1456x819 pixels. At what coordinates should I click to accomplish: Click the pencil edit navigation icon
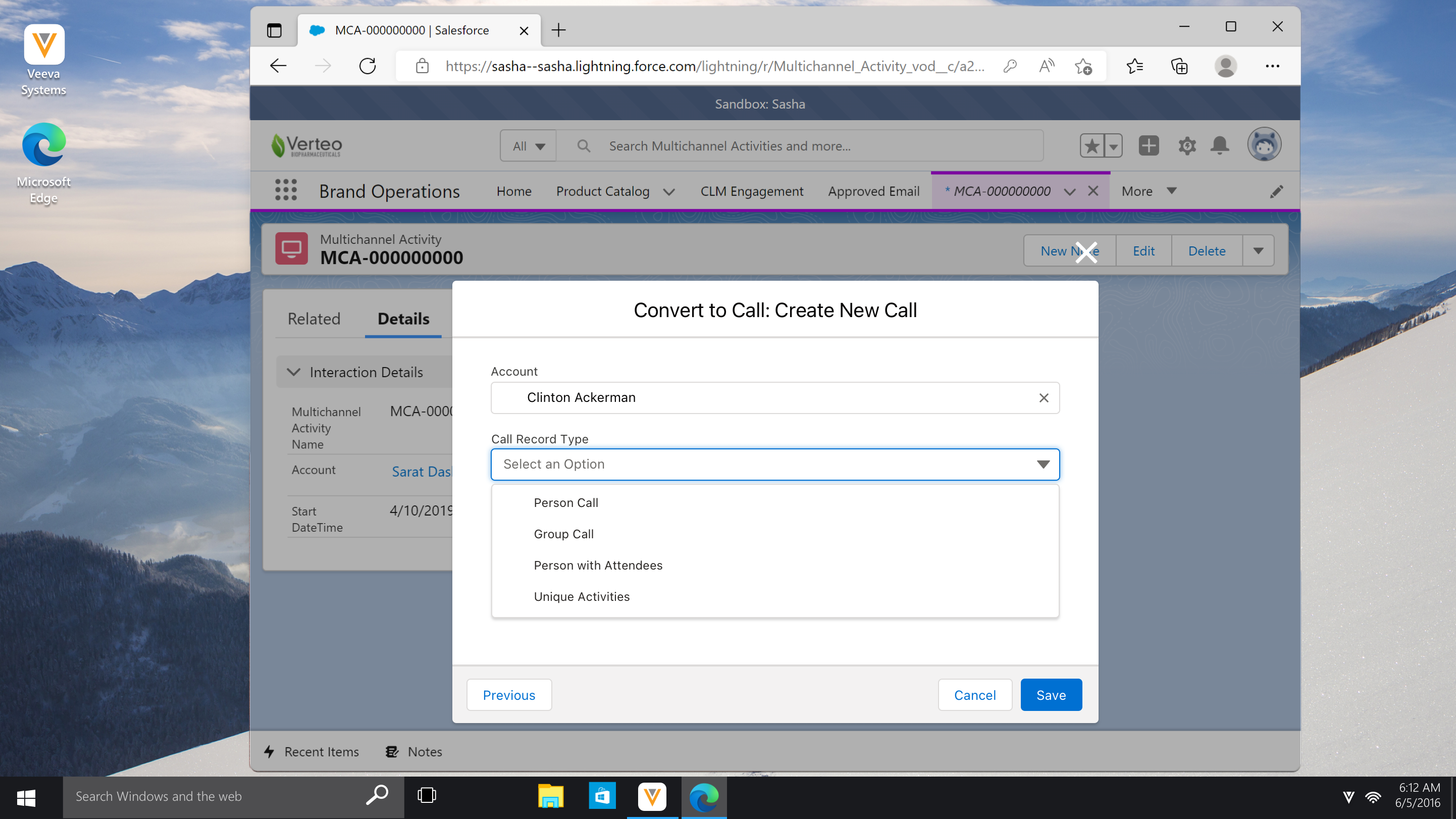[x=1276, y=191]
